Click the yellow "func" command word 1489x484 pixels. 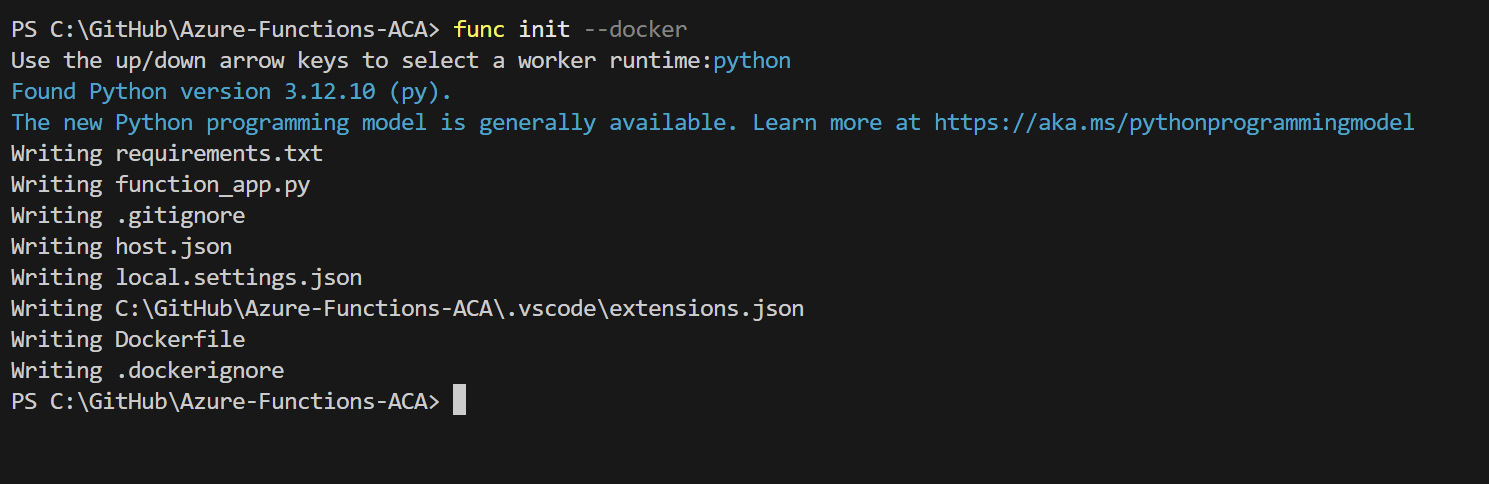[x=479, y=30]
